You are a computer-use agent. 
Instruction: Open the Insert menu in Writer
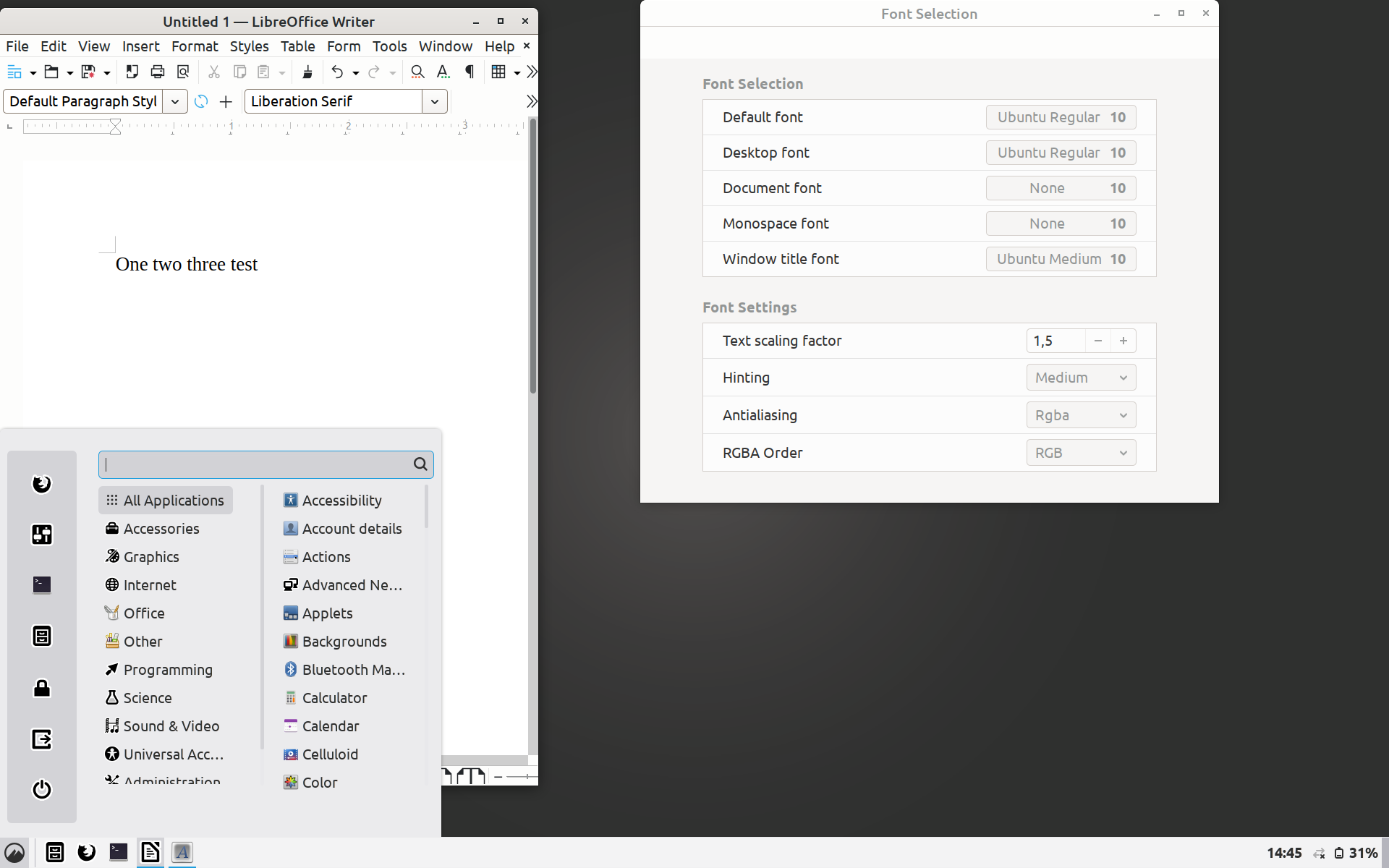[x=140, y=46]
